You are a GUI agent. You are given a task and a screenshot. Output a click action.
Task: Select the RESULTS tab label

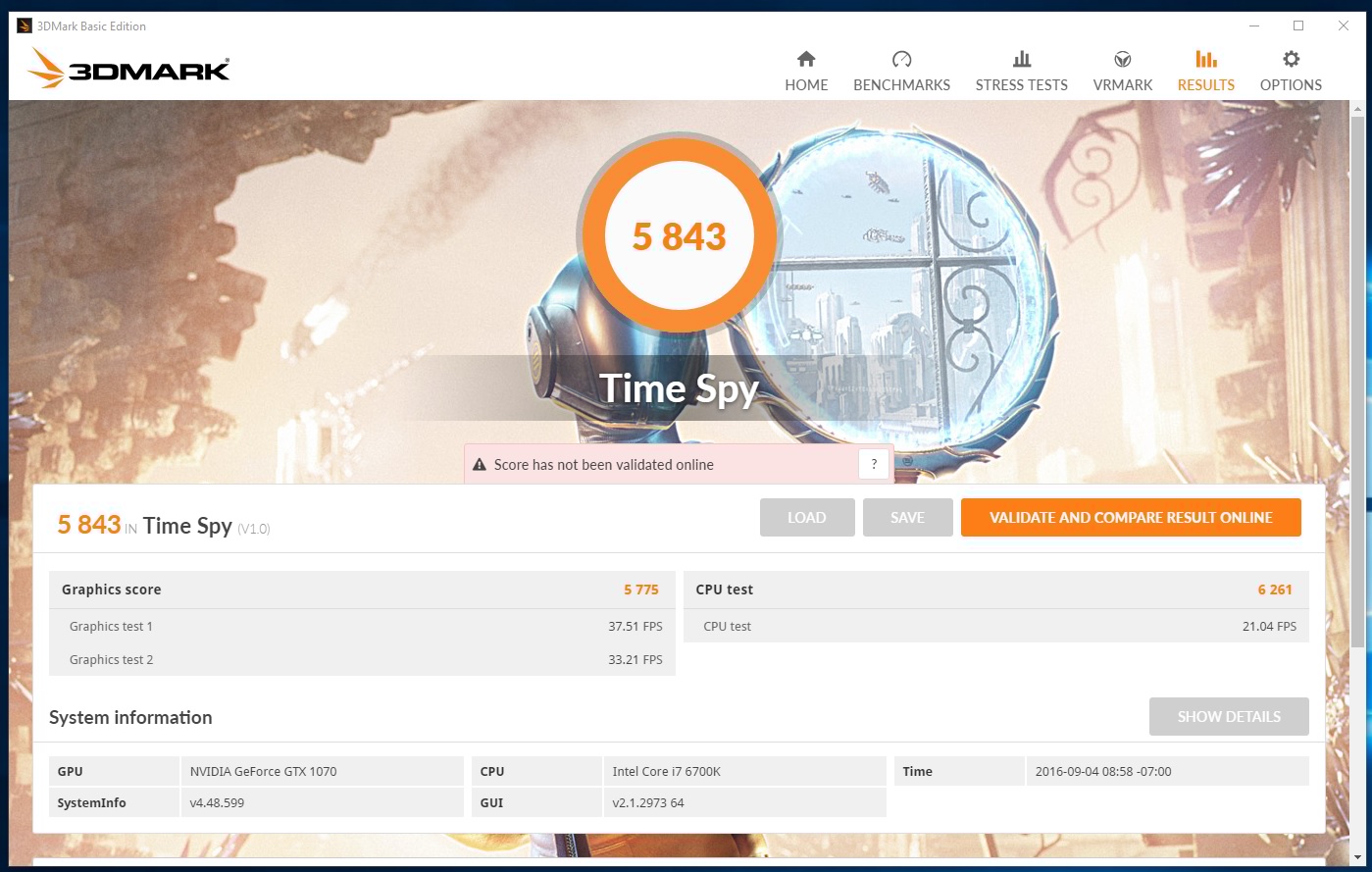(x=1206, y=85)
